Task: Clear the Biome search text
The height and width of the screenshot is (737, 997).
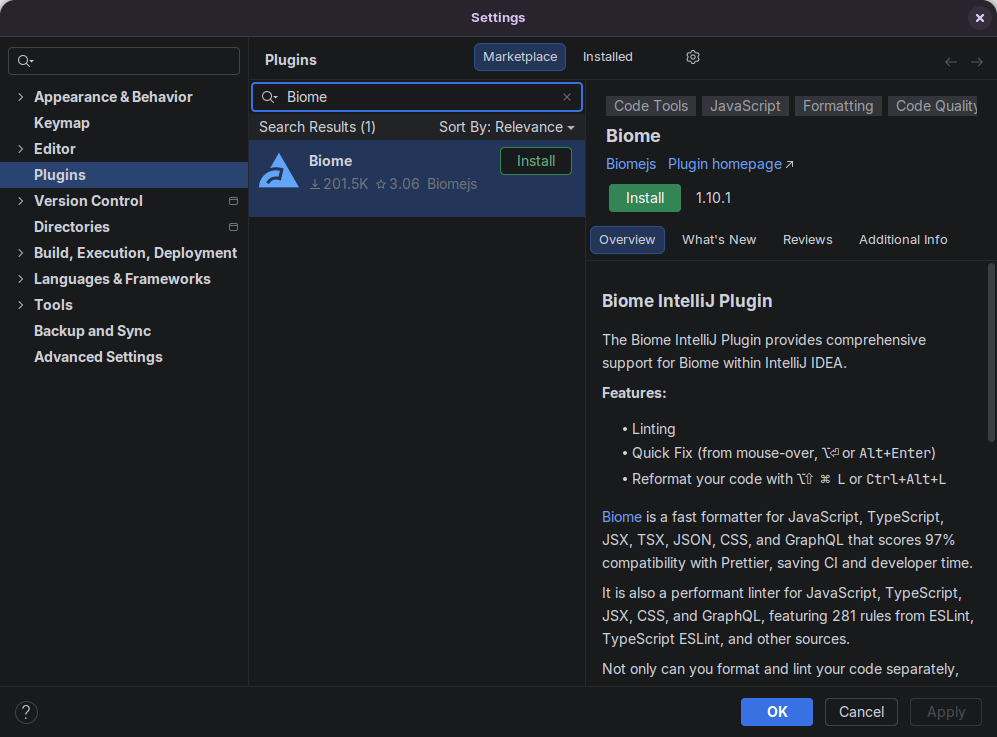Action: pyautogui.click(x=567, y=97)
